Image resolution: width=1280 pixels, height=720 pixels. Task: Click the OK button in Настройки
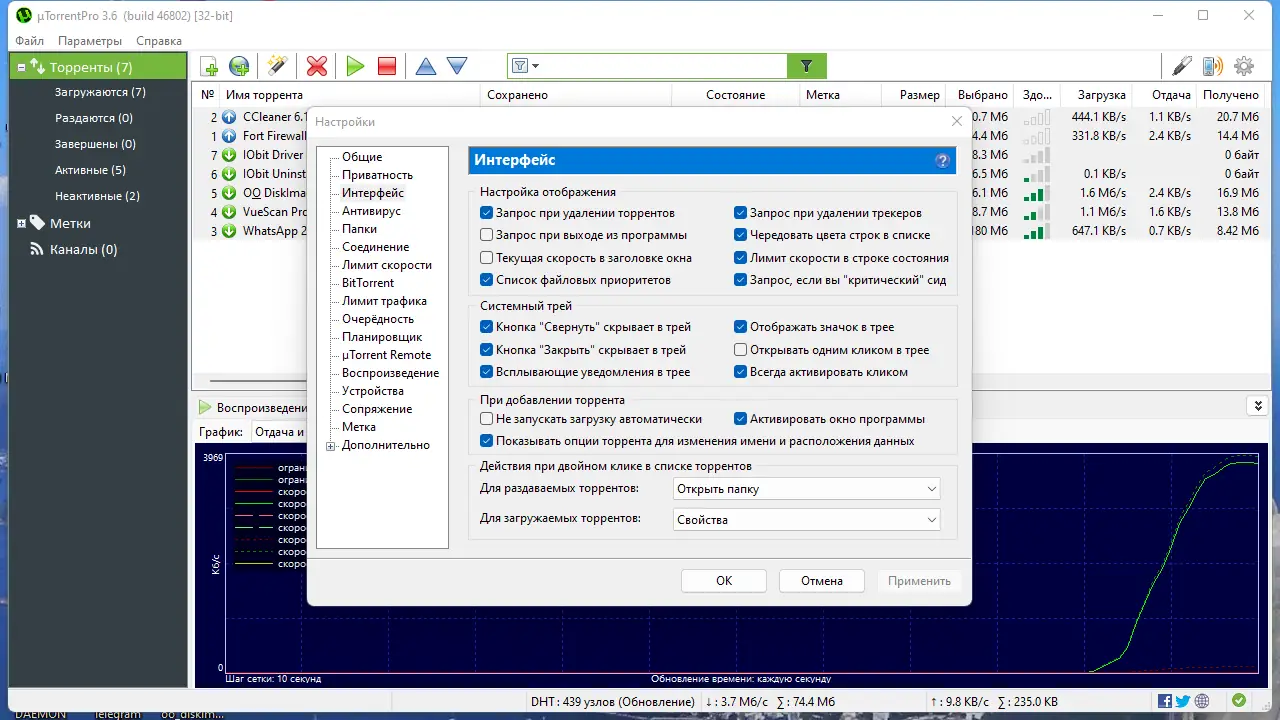[724, 581]
